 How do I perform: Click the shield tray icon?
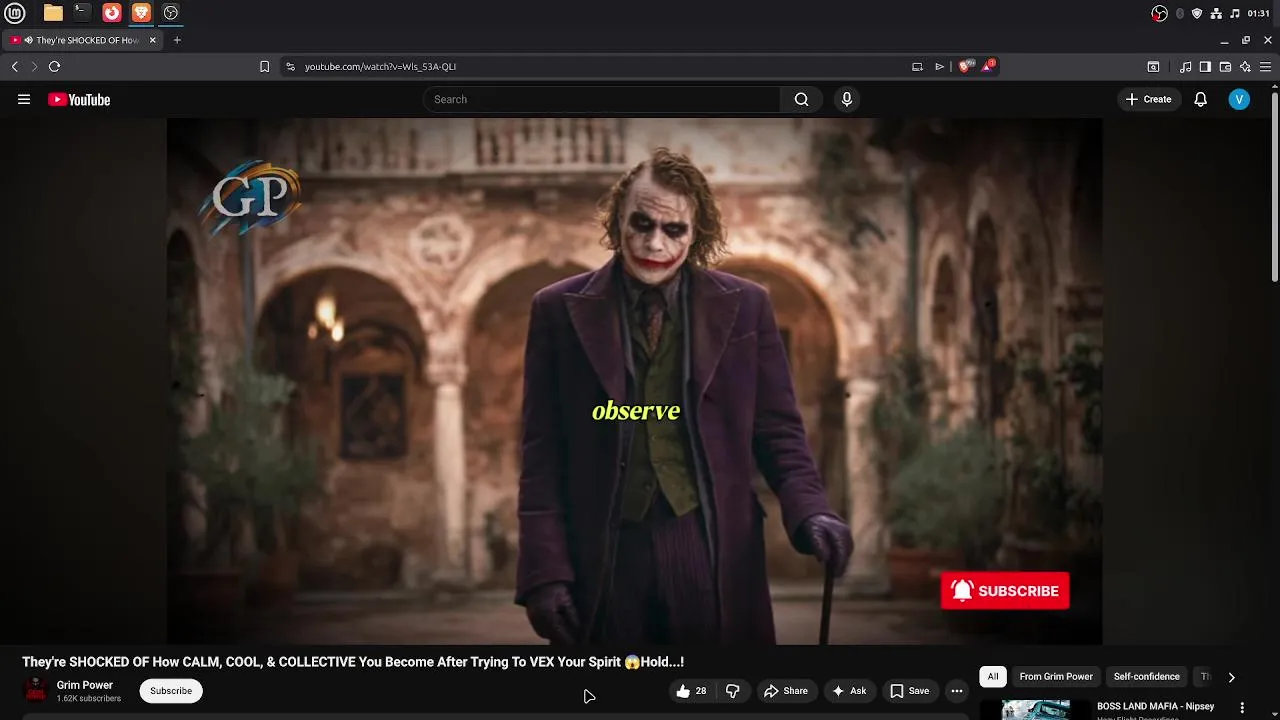click(1197, 13)
